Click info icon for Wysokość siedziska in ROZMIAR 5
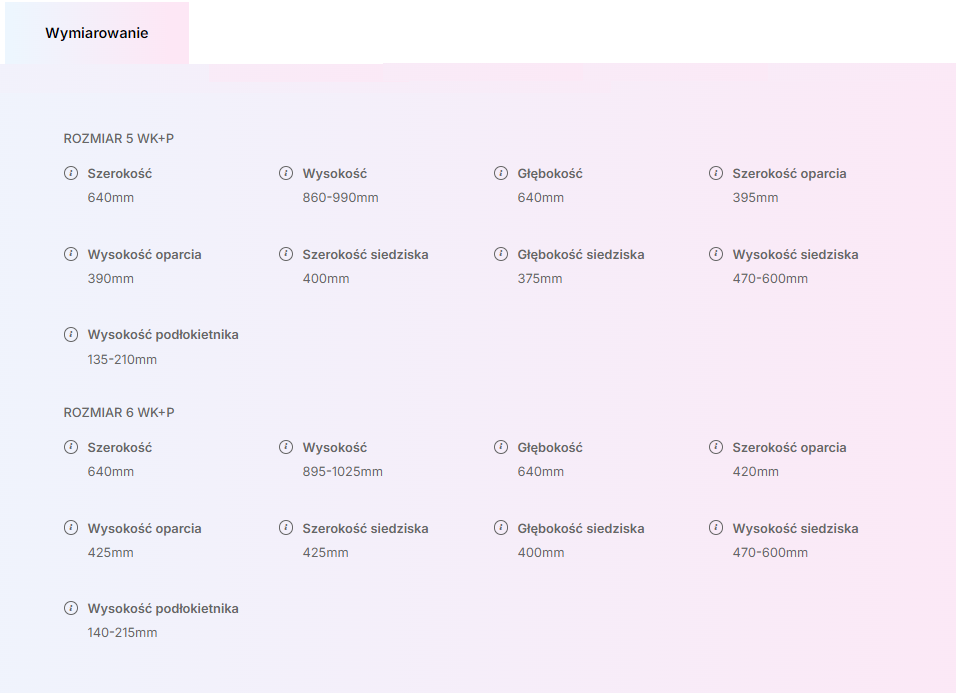The image size is (956, 693). [716, 254]
